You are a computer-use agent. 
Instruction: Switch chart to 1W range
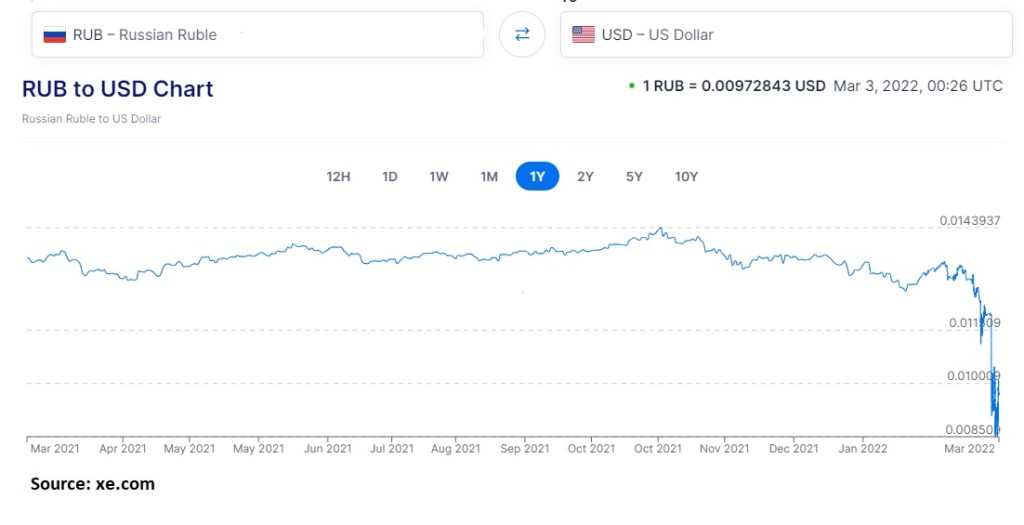point(439,177)
